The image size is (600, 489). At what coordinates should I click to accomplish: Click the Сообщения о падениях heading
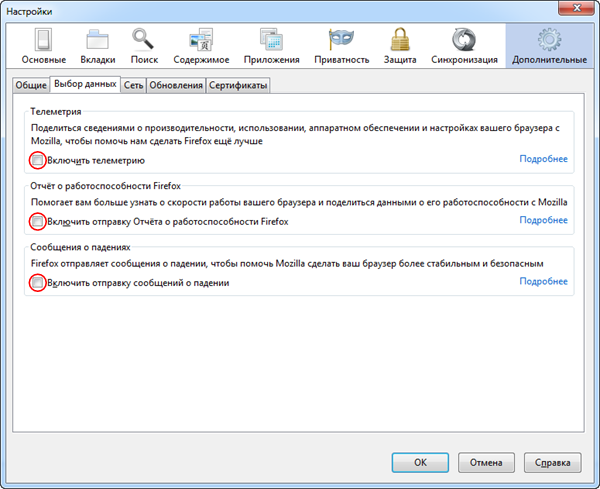[80, 247]
